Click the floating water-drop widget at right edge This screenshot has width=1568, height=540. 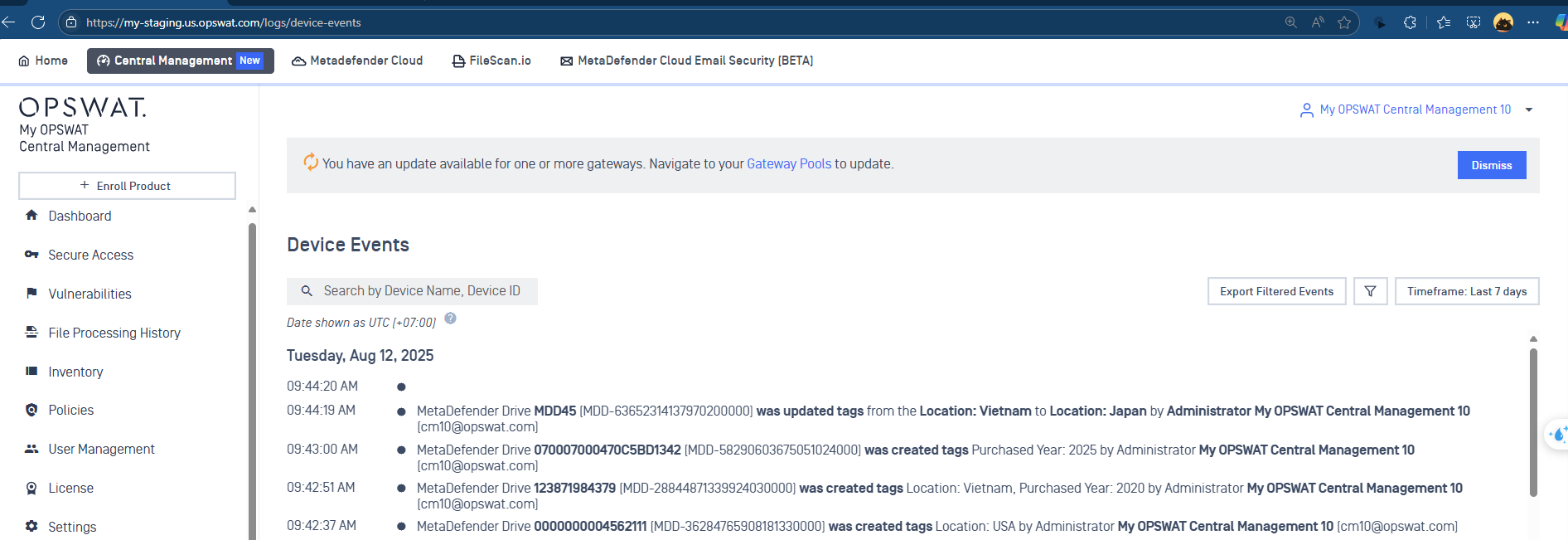pos(1556,434)
